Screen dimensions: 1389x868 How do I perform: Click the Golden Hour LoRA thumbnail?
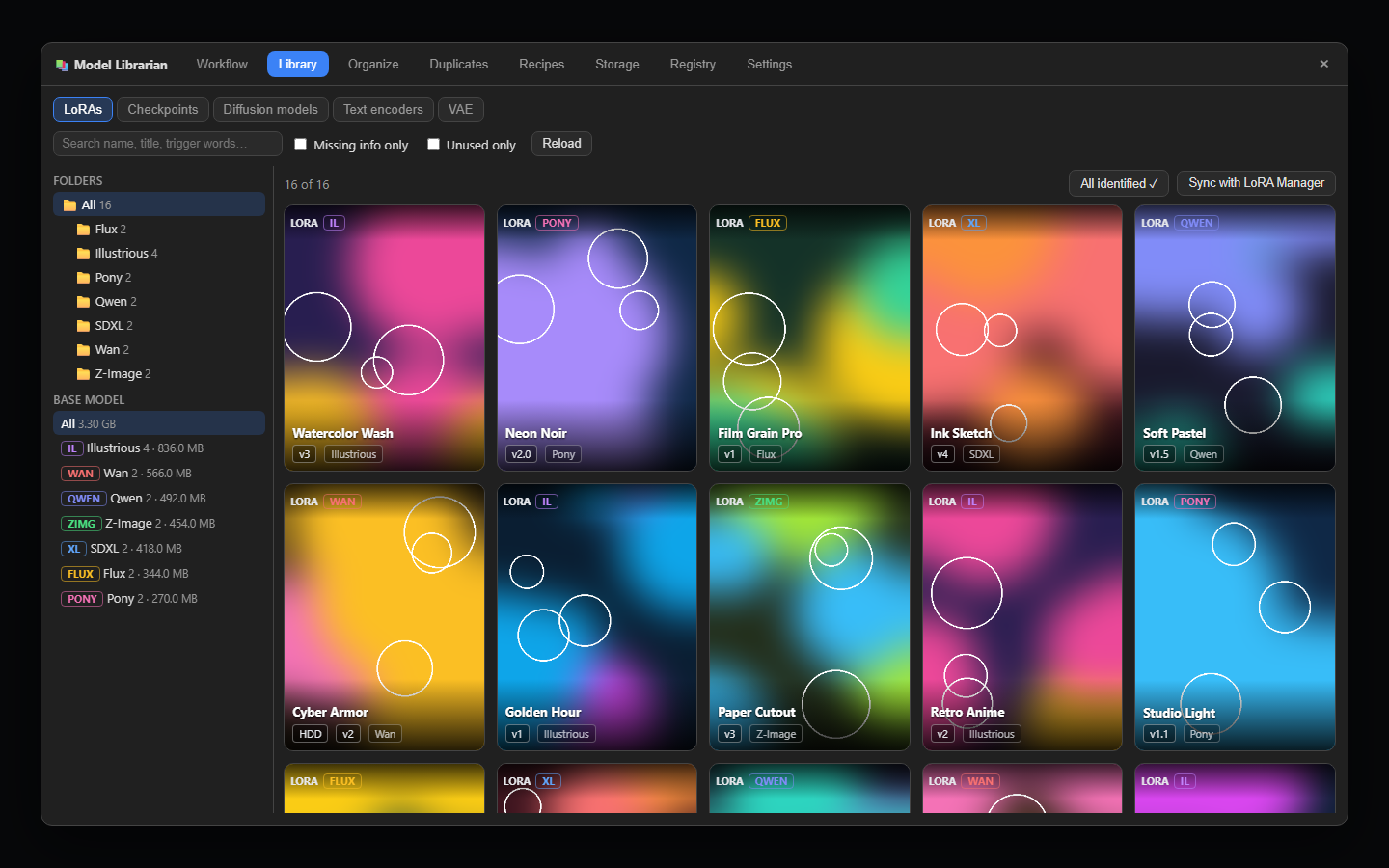[597, 617]
